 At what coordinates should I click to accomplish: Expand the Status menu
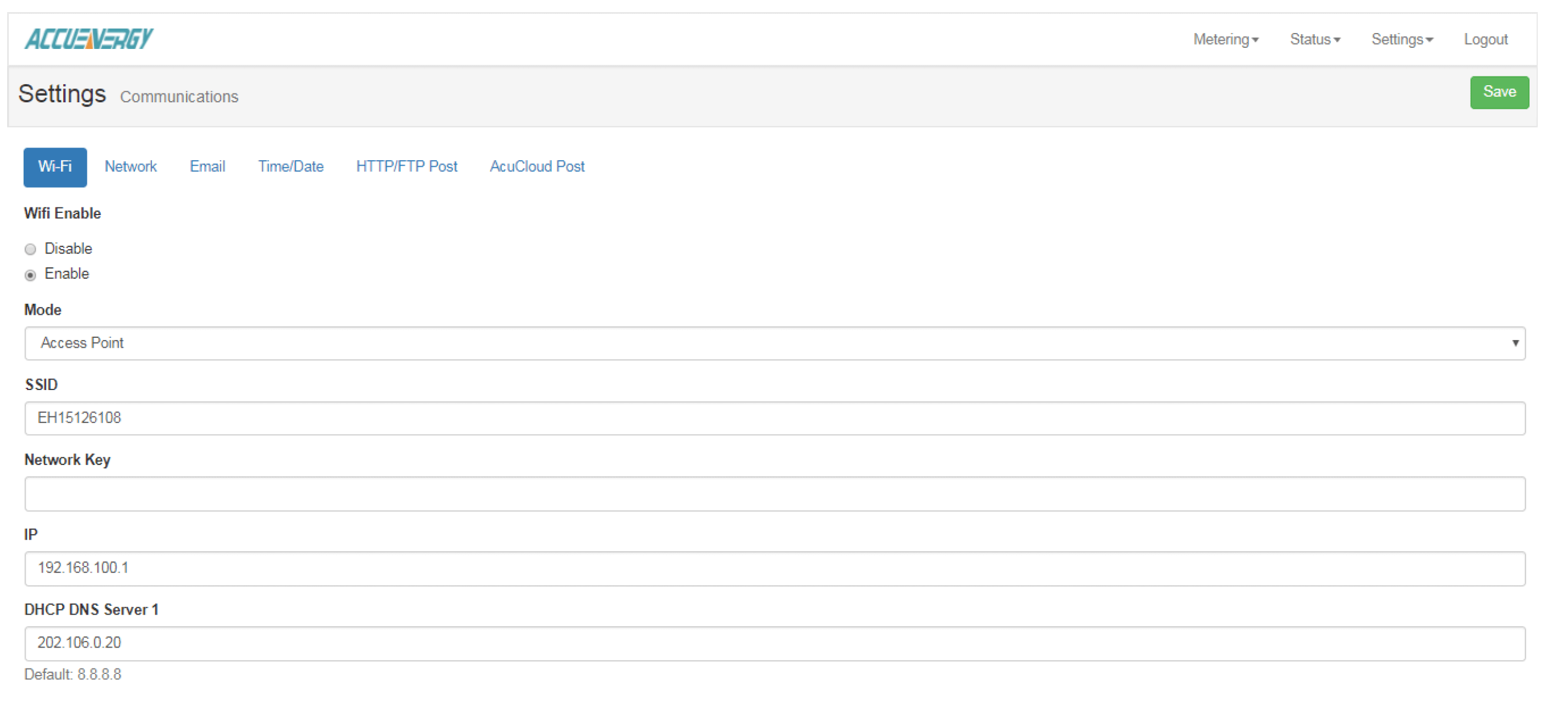(1314, 40)
